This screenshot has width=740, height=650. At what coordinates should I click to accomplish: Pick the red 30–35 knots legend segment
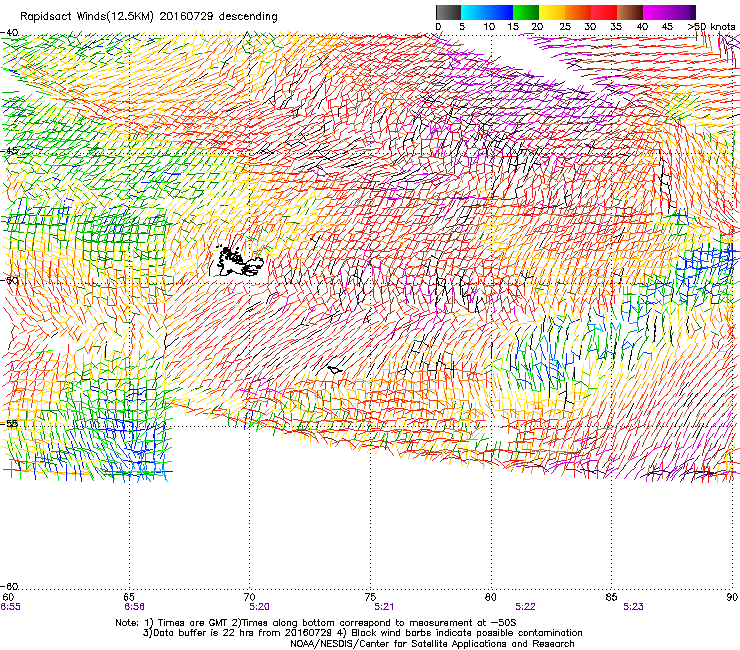click(604, 12)
